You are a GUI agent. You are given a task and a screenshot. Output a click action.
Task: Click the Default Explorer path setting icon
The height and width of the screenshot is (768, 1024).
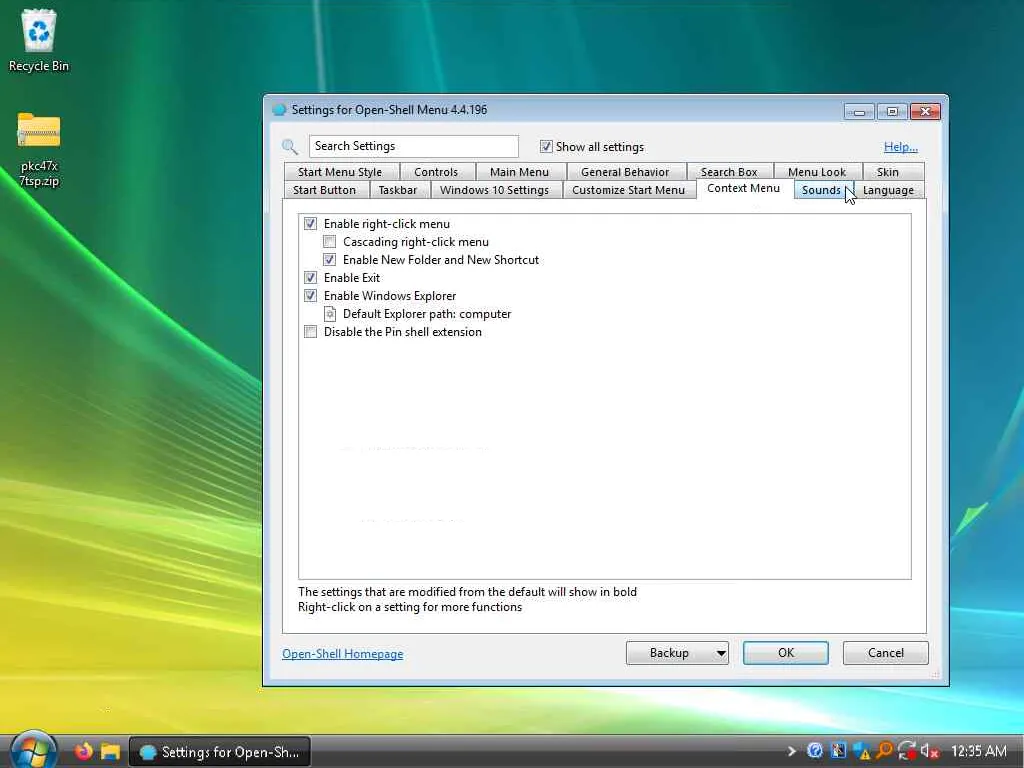(330, 314)
